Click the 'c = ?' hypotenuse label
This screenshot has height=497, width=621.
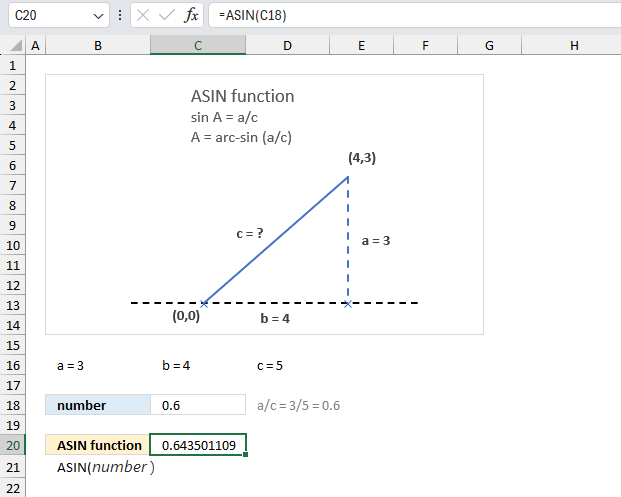coord(250,234)
